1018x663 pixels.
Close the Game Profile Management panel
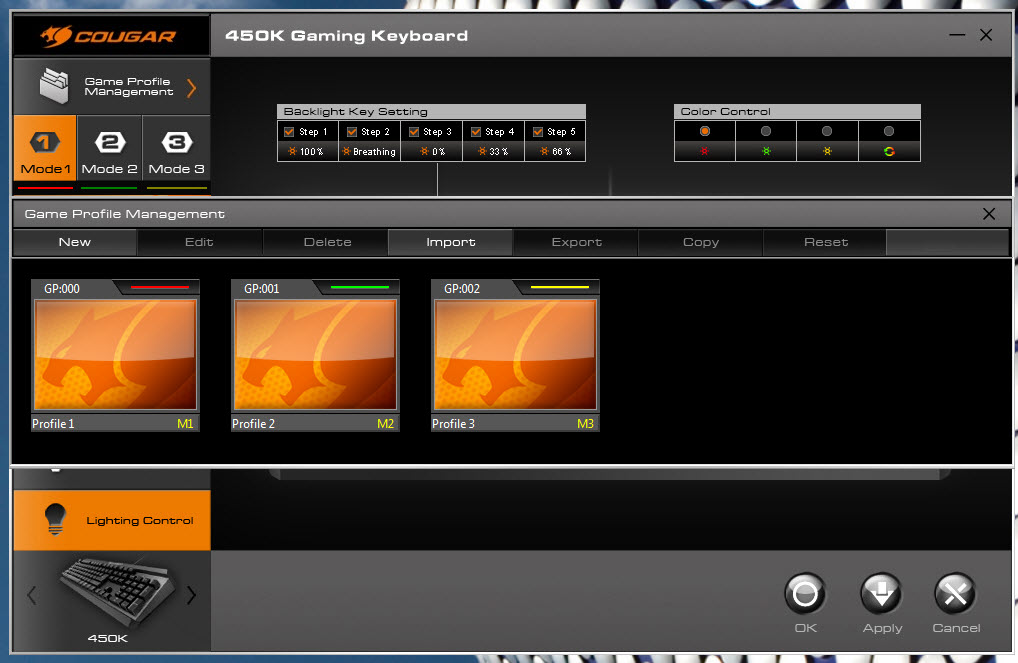989,214
